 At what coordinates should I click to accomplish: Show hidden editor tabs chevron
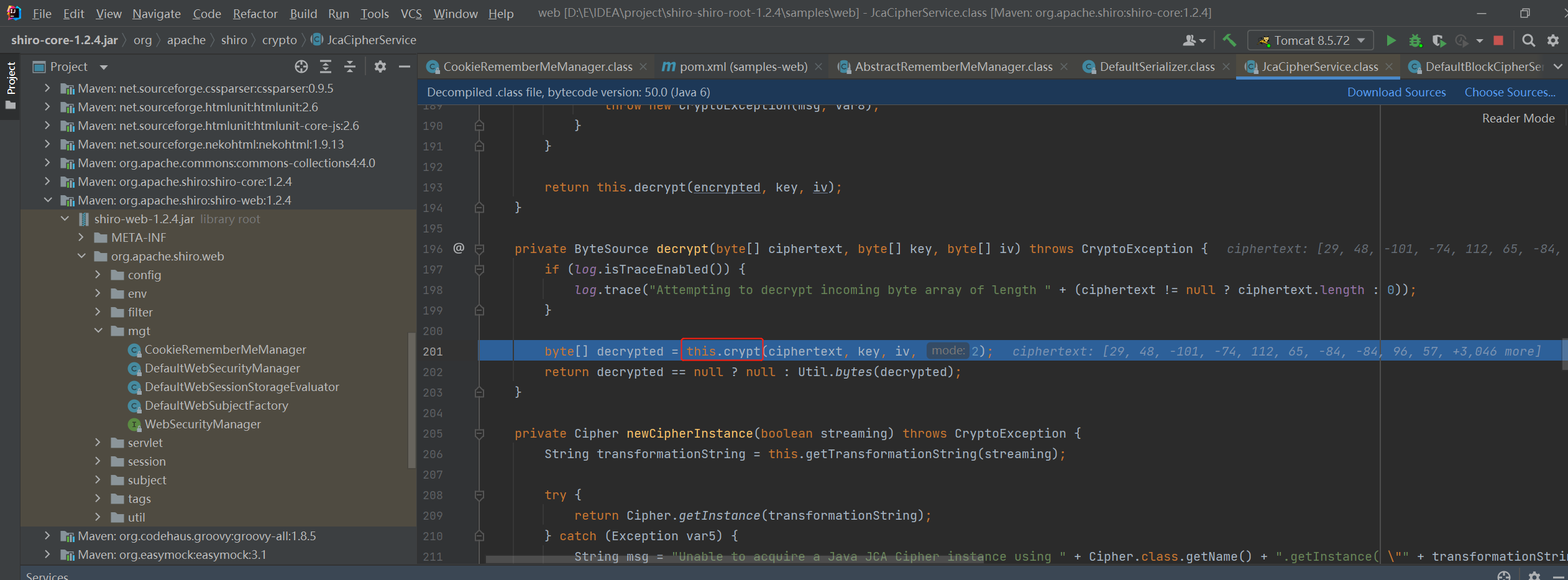click(x=1557, y=67)
